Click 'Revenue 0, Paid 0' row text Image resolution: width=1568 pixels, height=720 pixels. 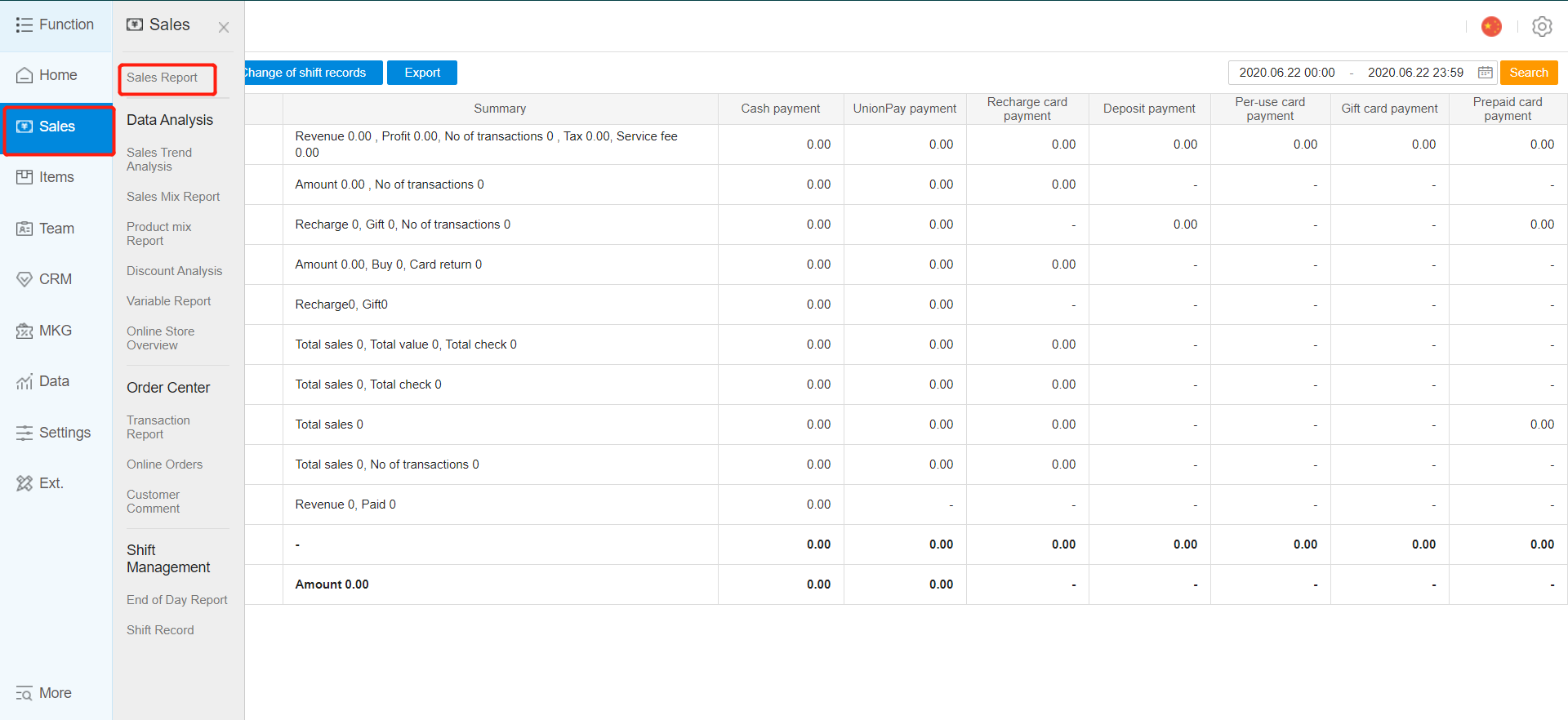pos(345,504)
